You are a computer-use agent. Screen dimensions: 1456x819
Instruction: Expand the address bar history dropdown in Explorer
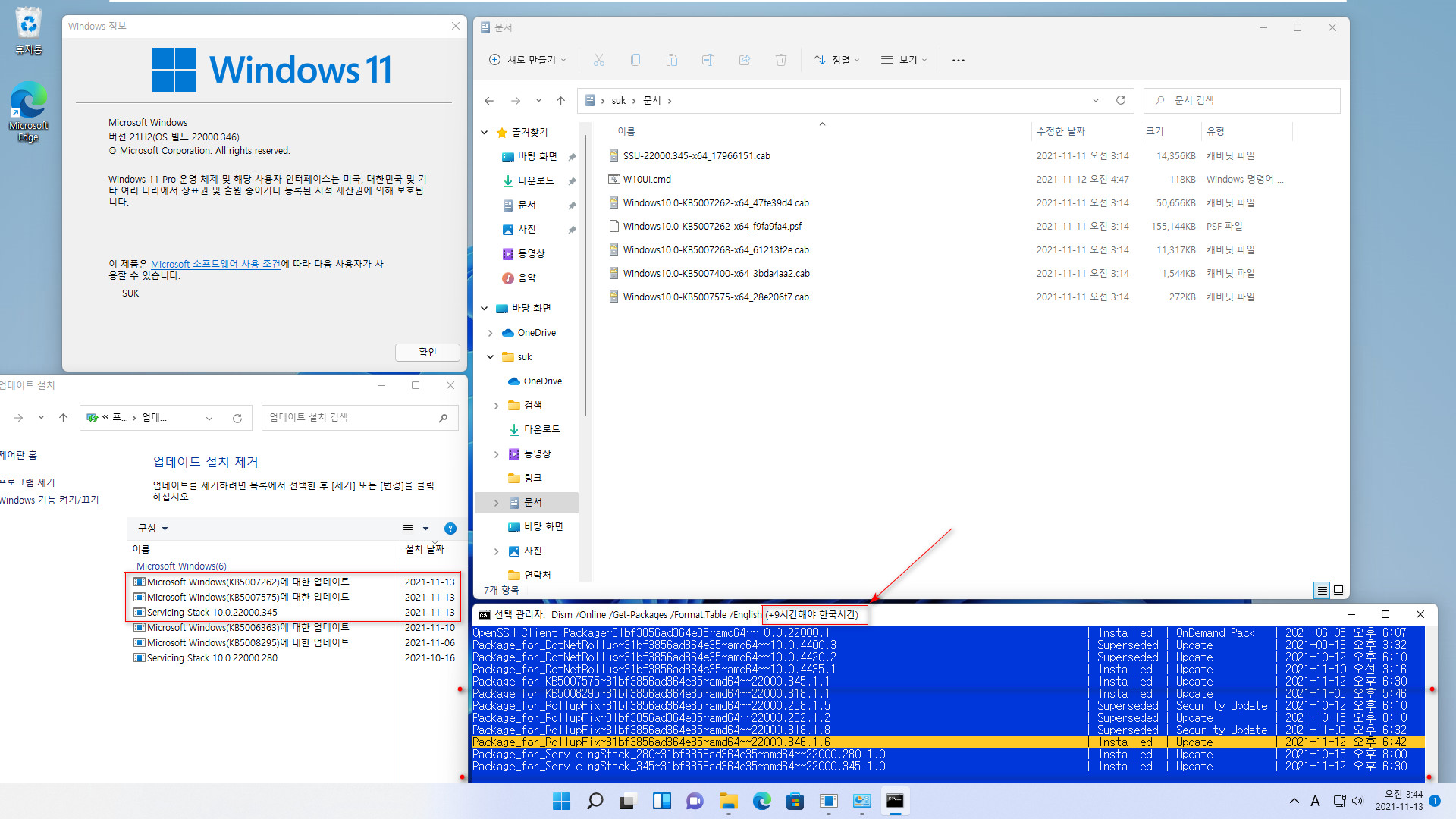click(1096, 100)
